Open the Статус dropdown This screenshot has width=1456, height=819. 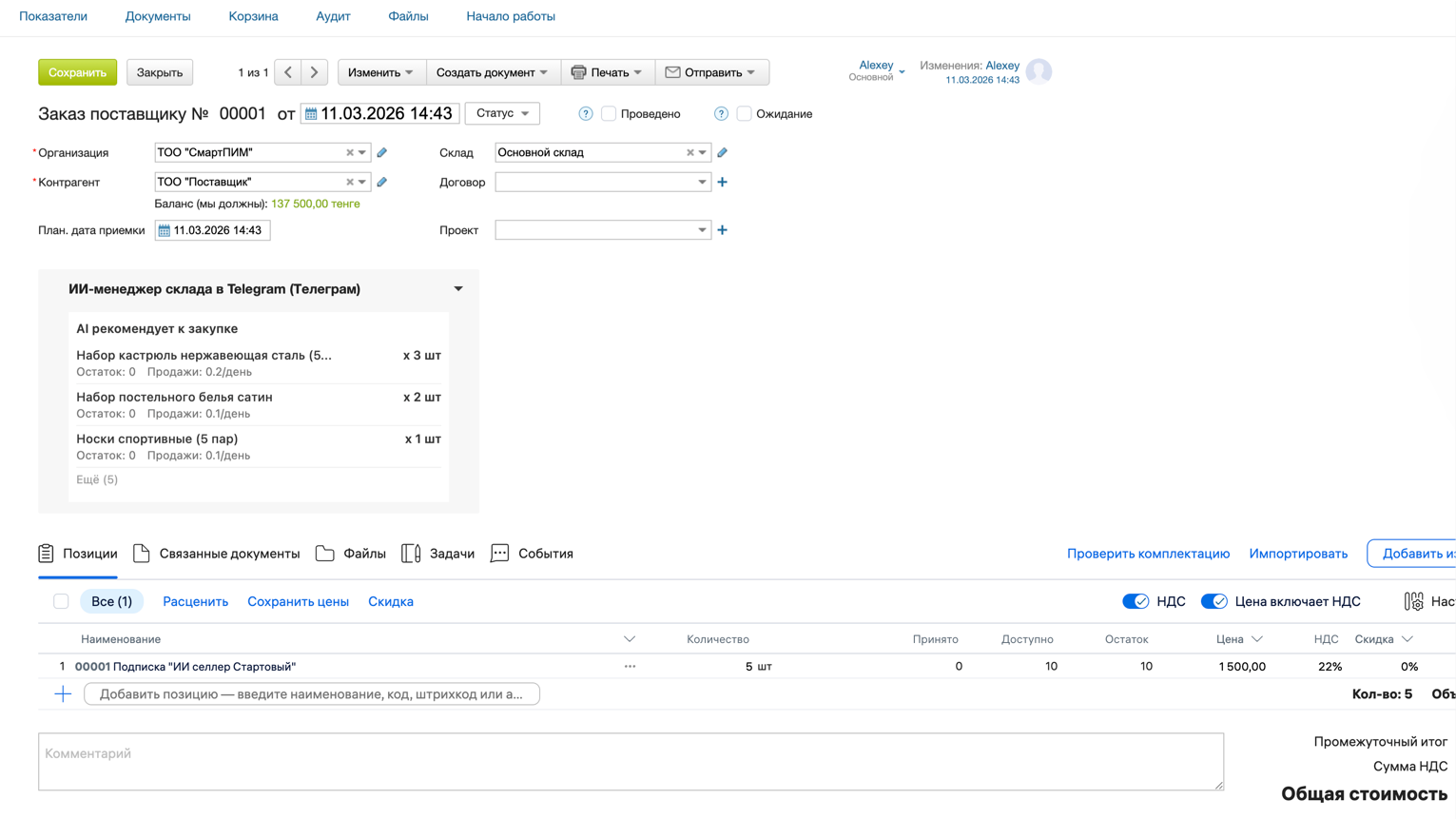pyautogui.click(x=502, y=113)
